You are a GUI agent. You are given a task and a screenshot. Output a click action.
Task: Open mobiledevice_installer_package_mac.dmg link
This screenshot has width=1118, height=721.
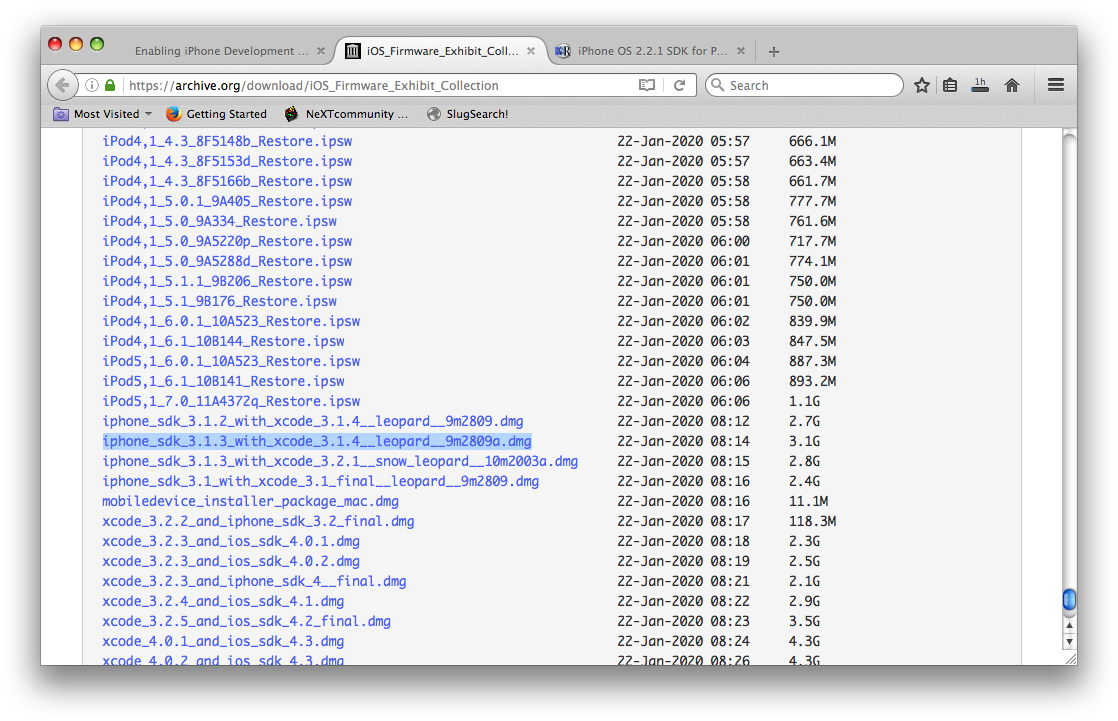click(250, 501)
